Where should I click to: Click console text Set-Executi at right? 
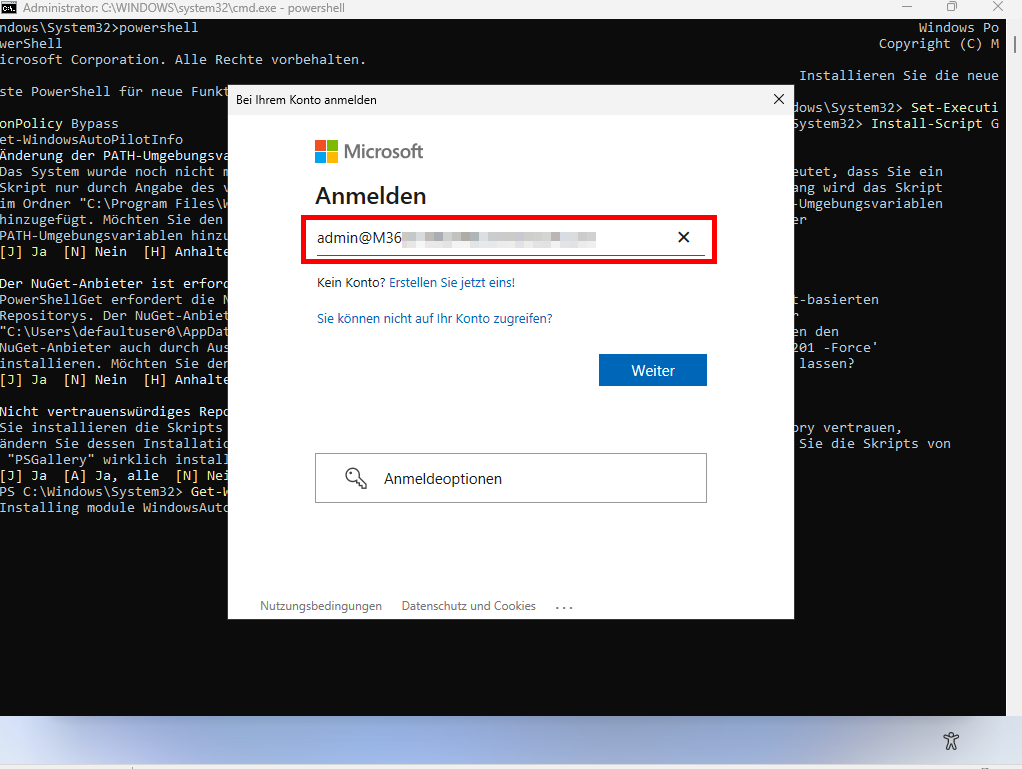click(x=954, y=107)
